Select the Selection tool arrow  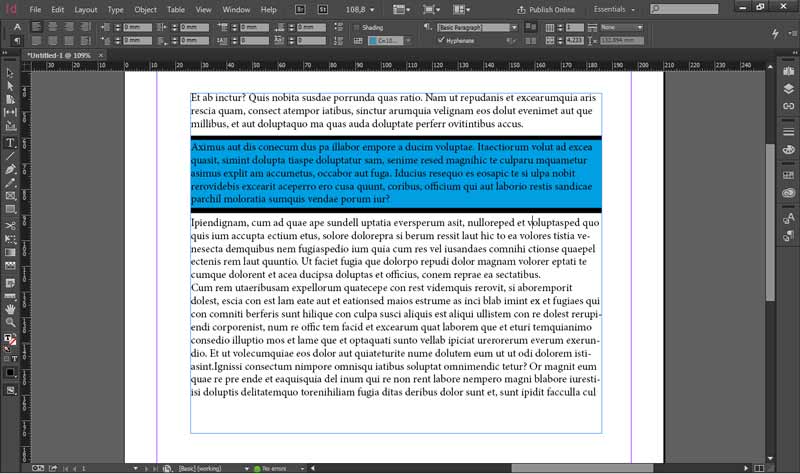pyautogui.click(x=10, y=73)
